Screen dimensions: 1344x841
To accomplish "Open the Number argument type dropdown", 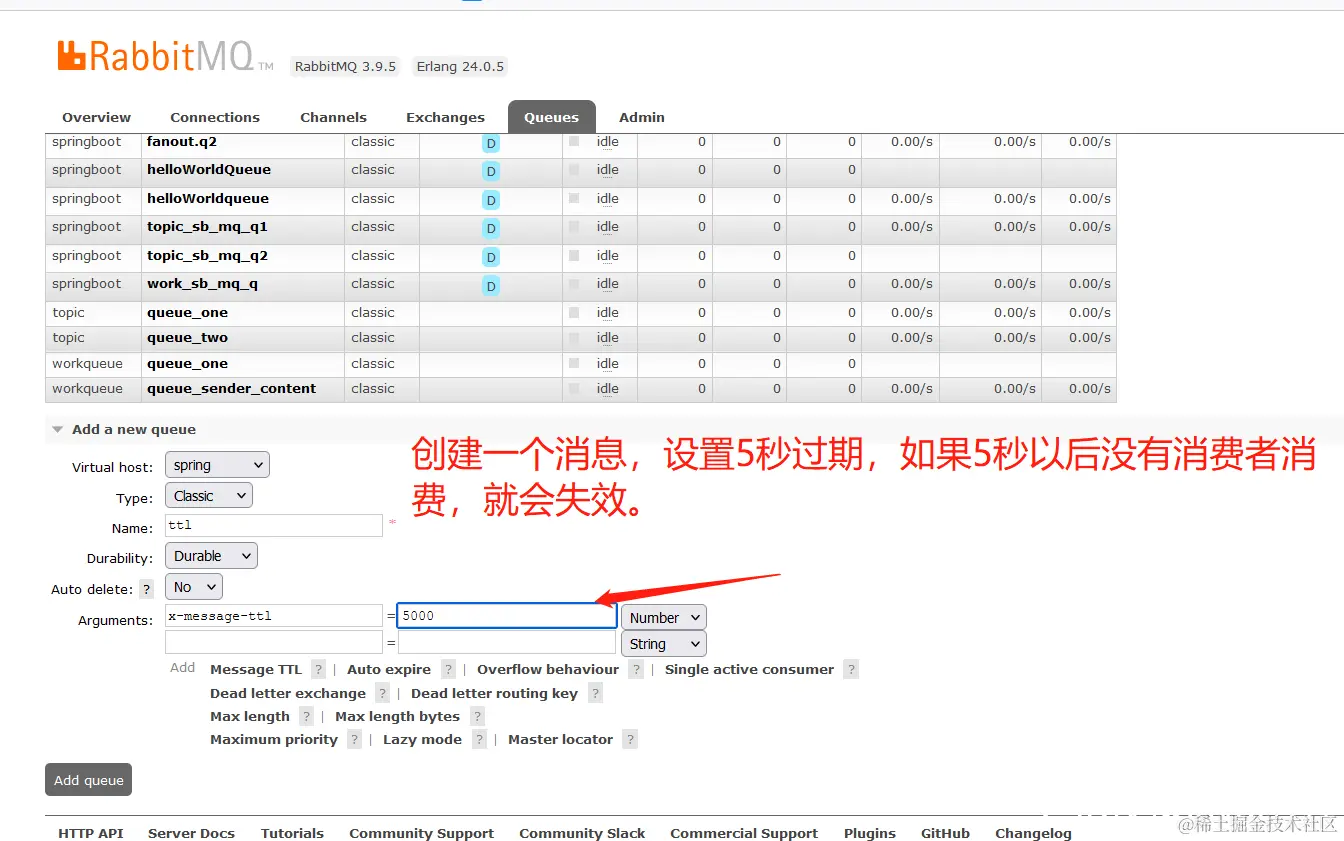I will [664, 618].
